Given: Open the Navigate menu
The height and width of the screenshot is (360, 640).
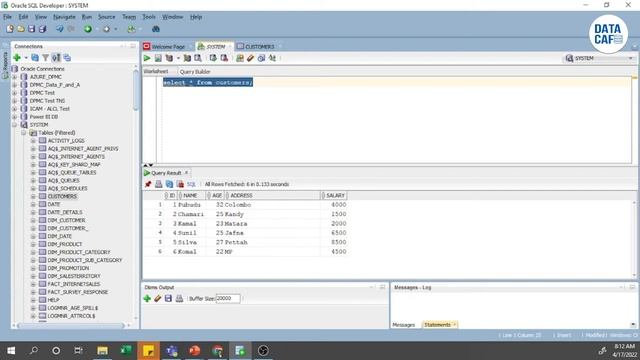Looking at the screenshot, I should [64, 17].
